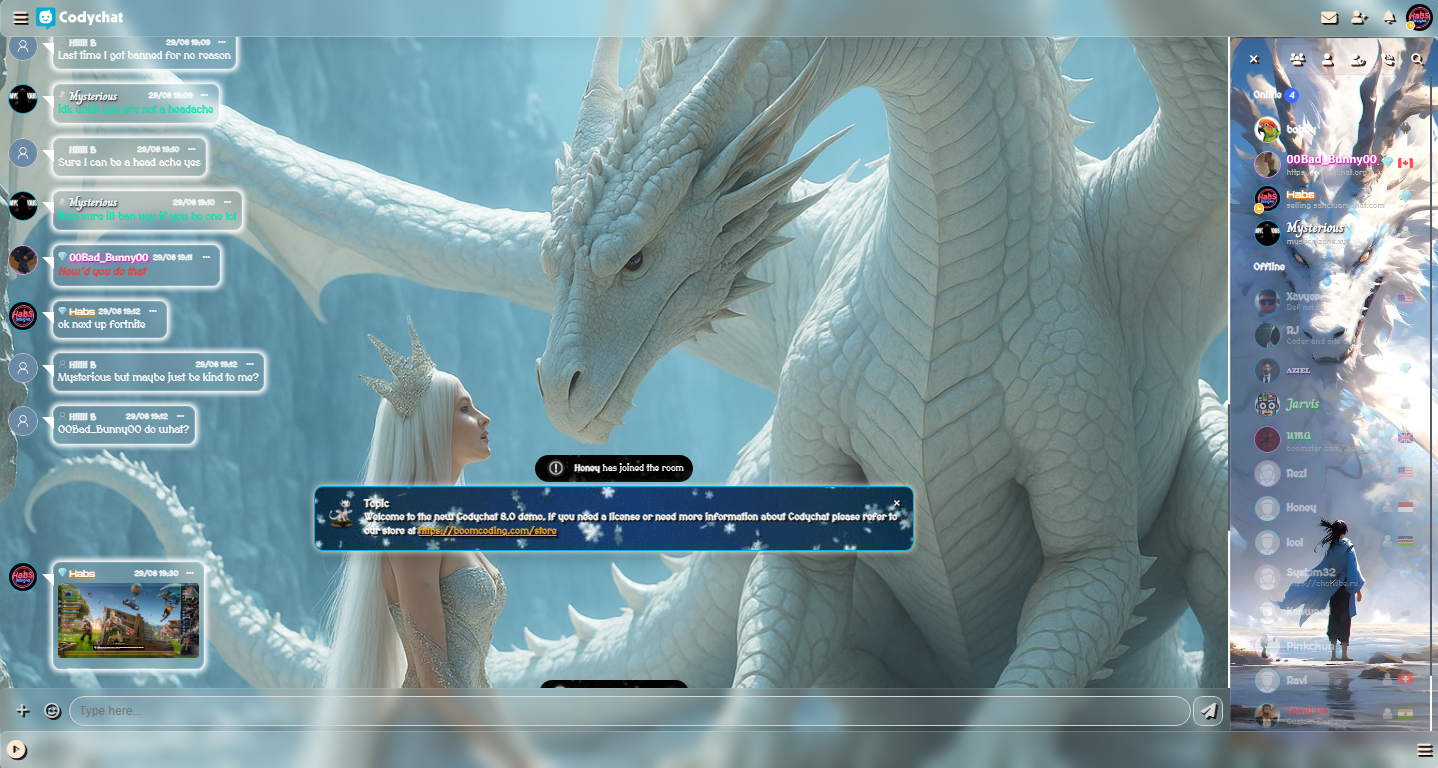This screenshot has width=1438, height=768.
Task: Open the main hamburger menu at top left
Action: pyautogui.click(x=20, y=18)
